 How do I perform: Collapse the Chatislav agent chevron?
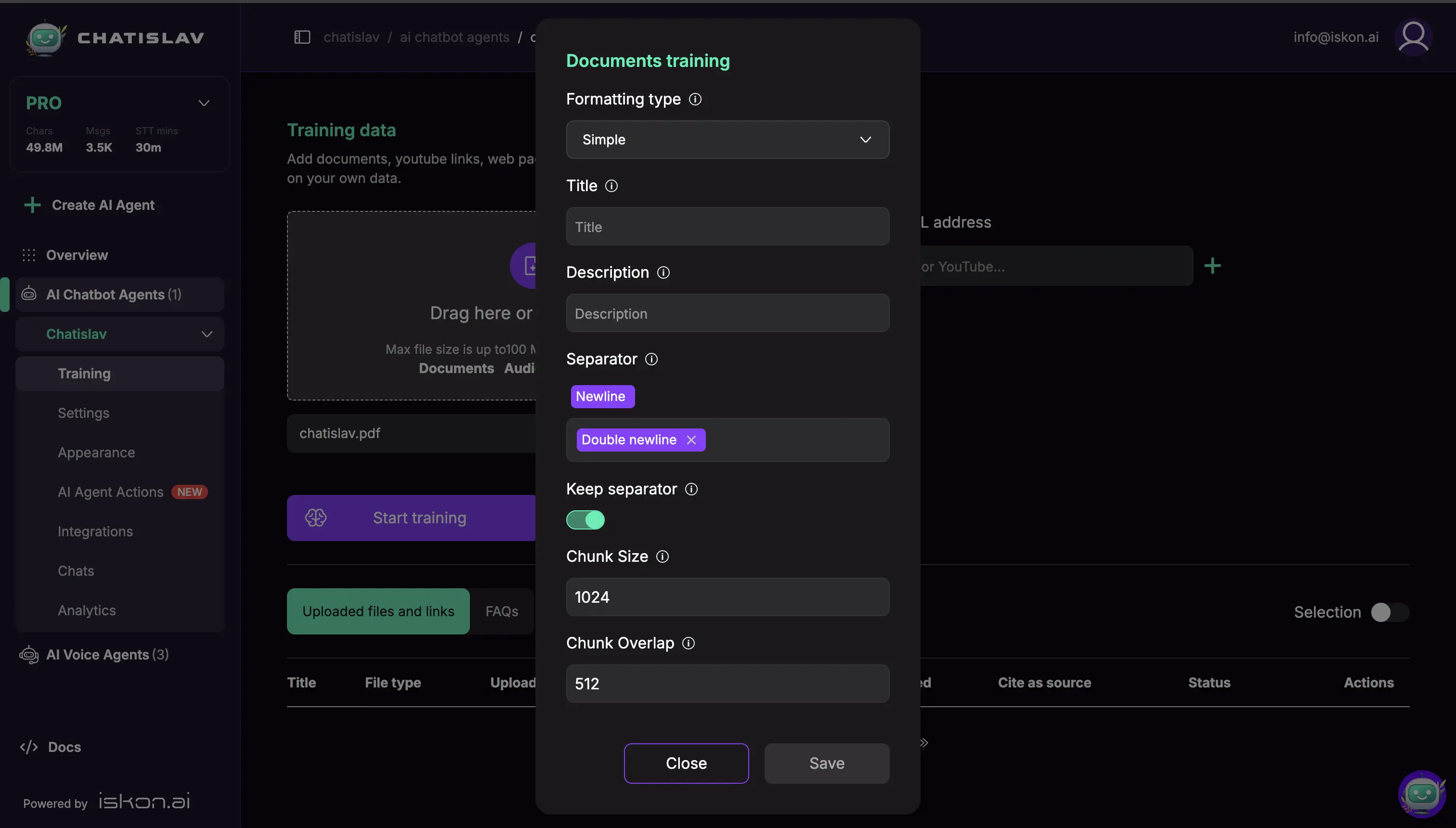207,334
